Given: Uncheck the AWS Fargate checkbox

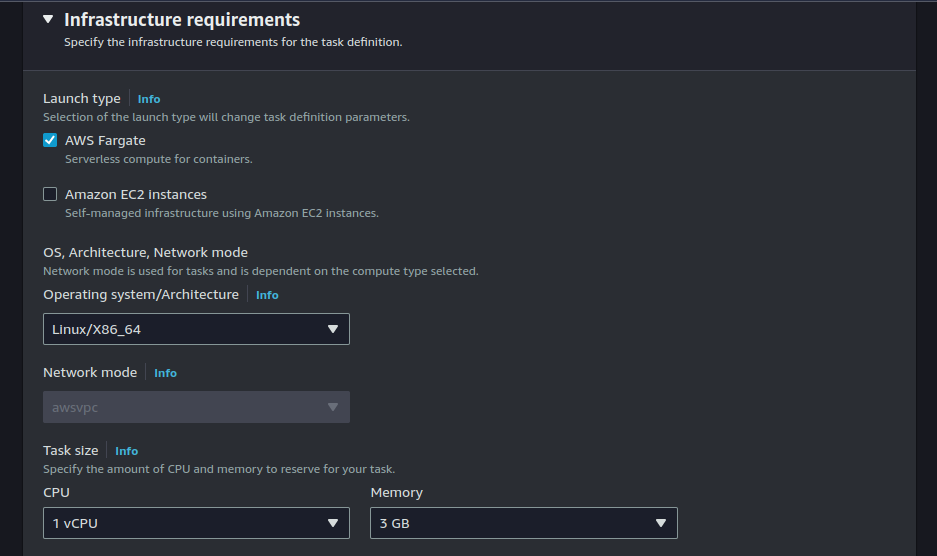Looking at the screenshot, I should click(x=50, y=140).
